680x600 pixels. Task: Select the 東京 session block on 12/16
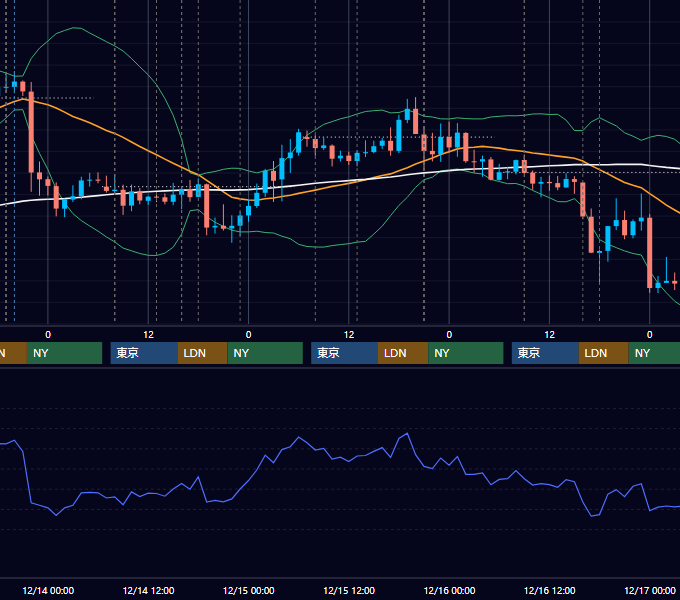(545, 353)
